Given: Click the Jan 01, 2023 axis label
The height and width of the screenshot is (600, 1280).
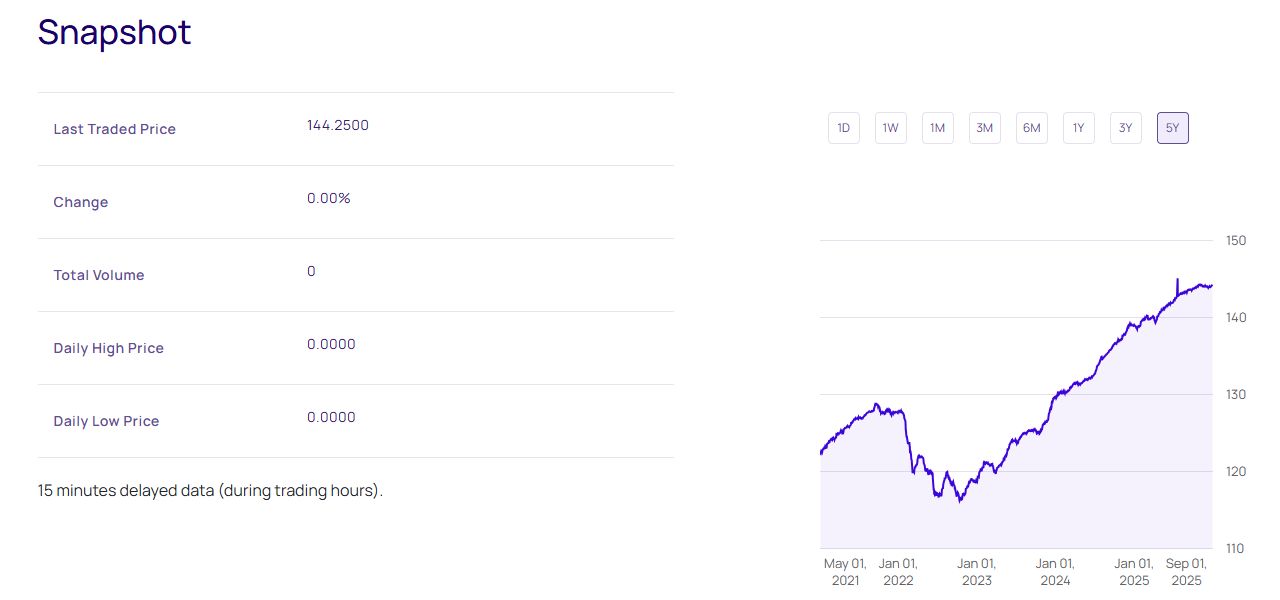Looking at the screenshot, I should (x=976, y=571).
